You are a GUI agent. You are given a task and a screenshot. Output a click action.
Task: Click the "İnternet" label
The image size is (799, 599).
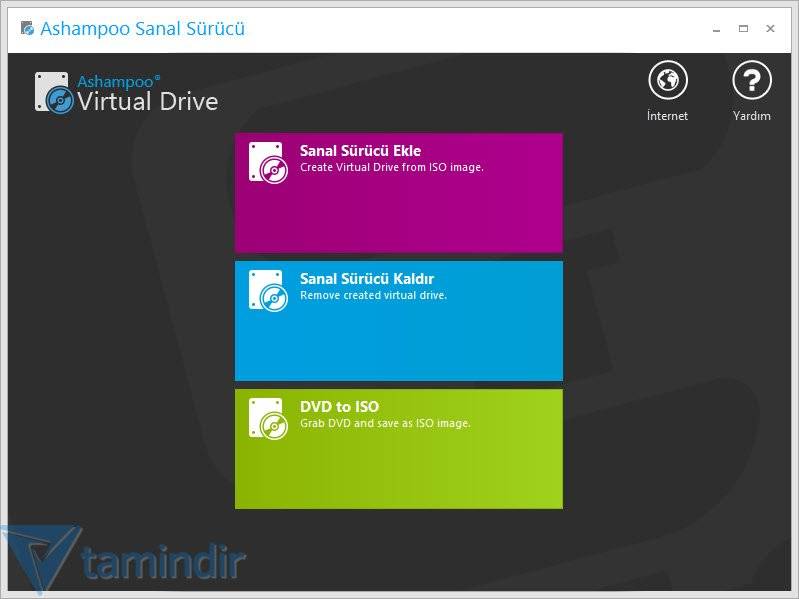[667, 116]
